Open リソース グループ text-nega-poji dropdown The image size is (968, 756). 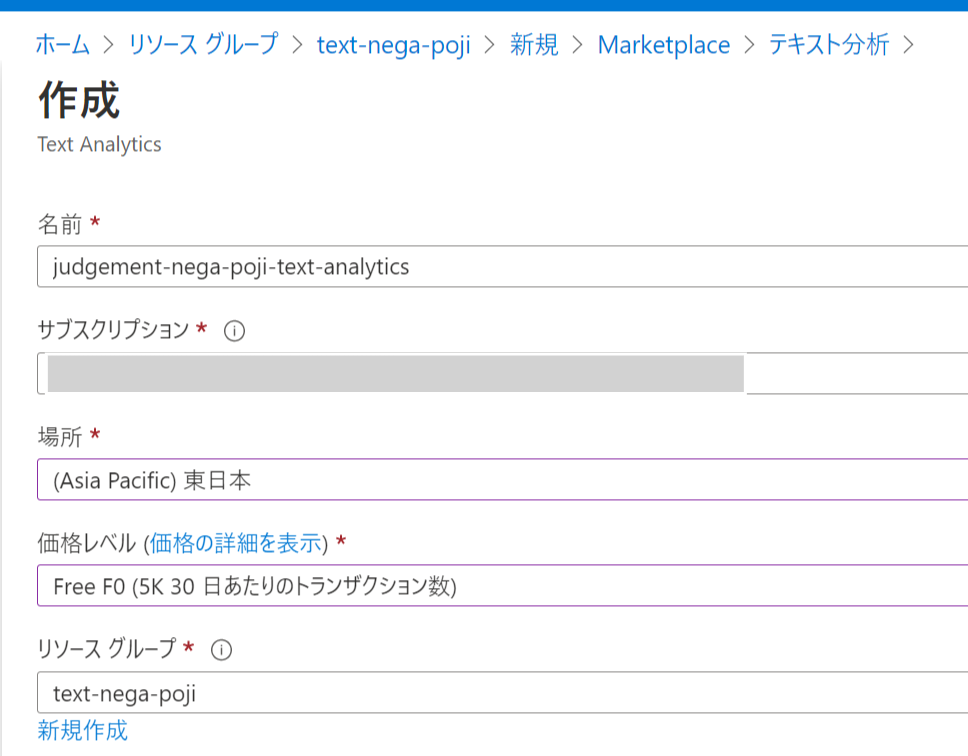point(503,693)
